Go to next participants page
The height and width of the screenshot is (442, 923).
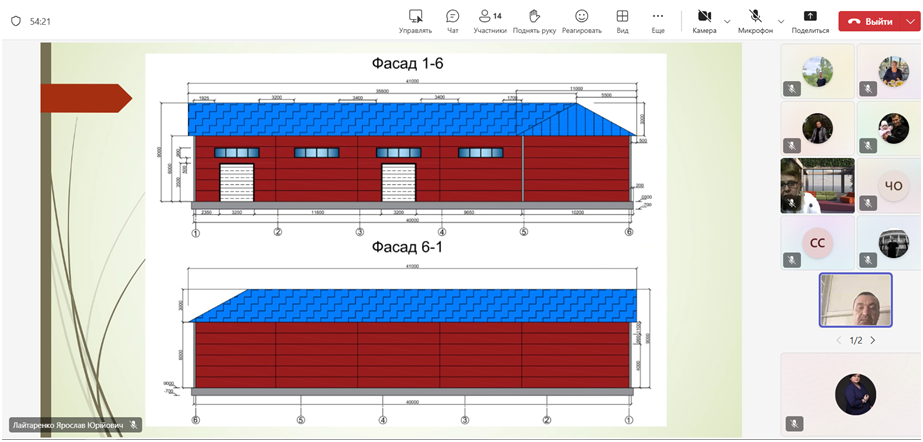point(872,340)
